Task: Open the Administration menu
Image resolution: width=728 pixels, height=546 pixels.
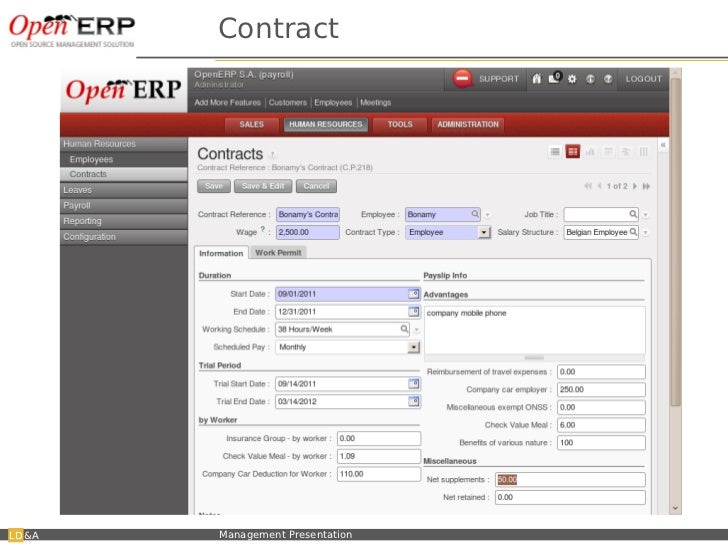Action: click(468, 124)
